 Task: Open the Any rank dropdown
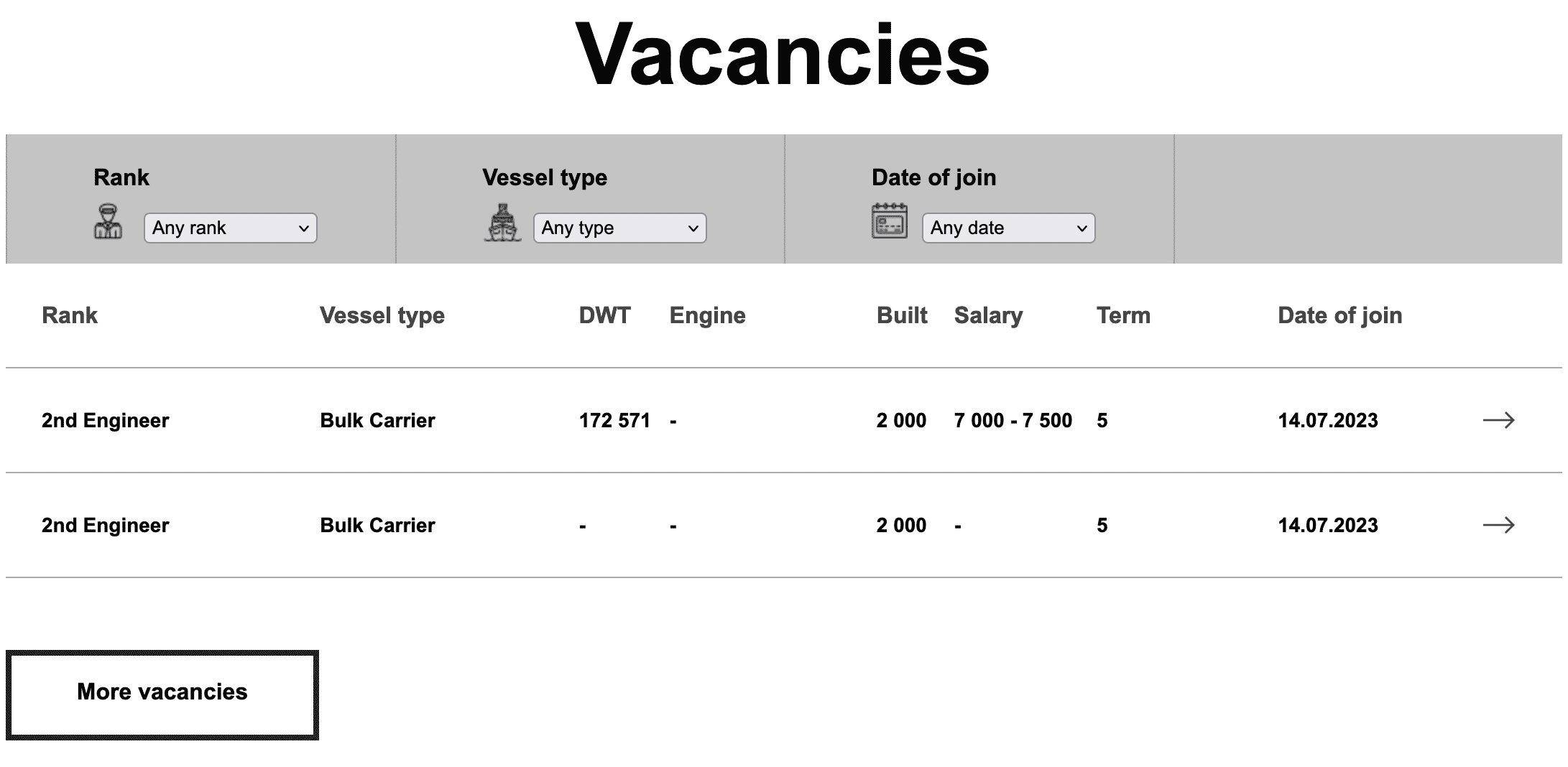pyautogui.click(x=230, y=228)
